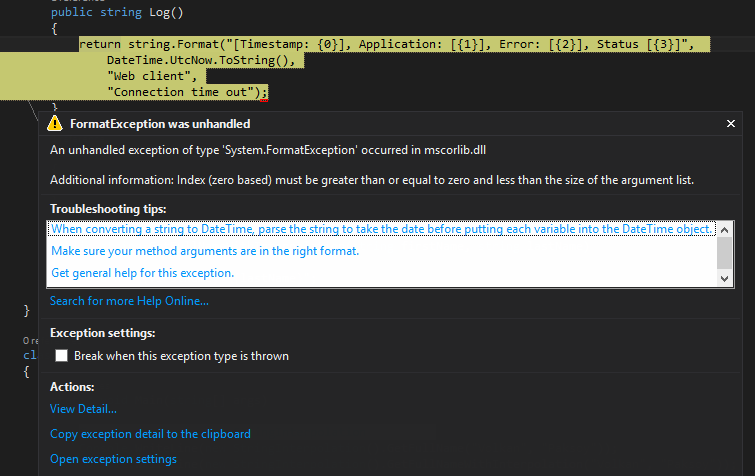This screenshot has height=476, width=755.
Task: Click the 'Exception settings:' heading
Action: click(103, 333)
